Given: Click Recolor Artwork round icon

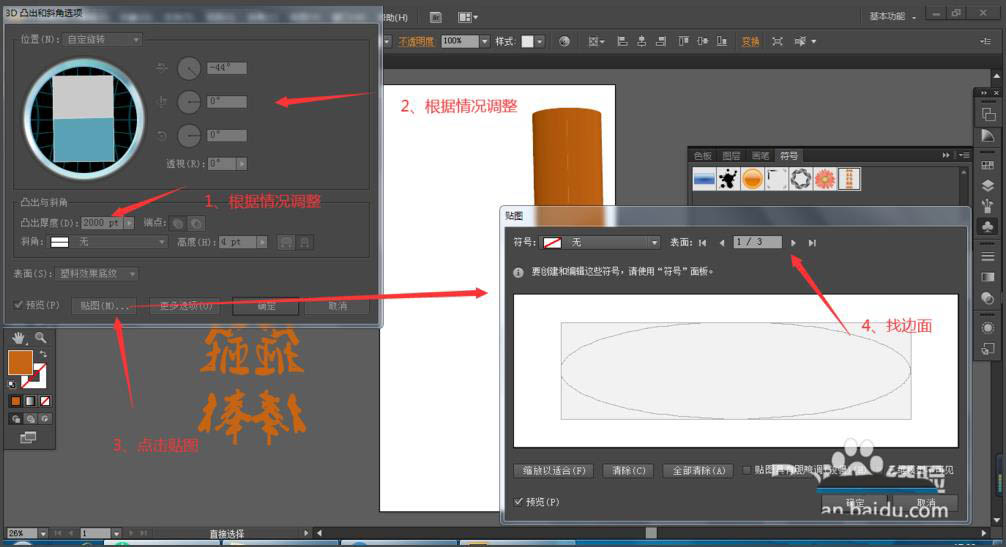Looking at the screenshot, I should coord(564,42).
